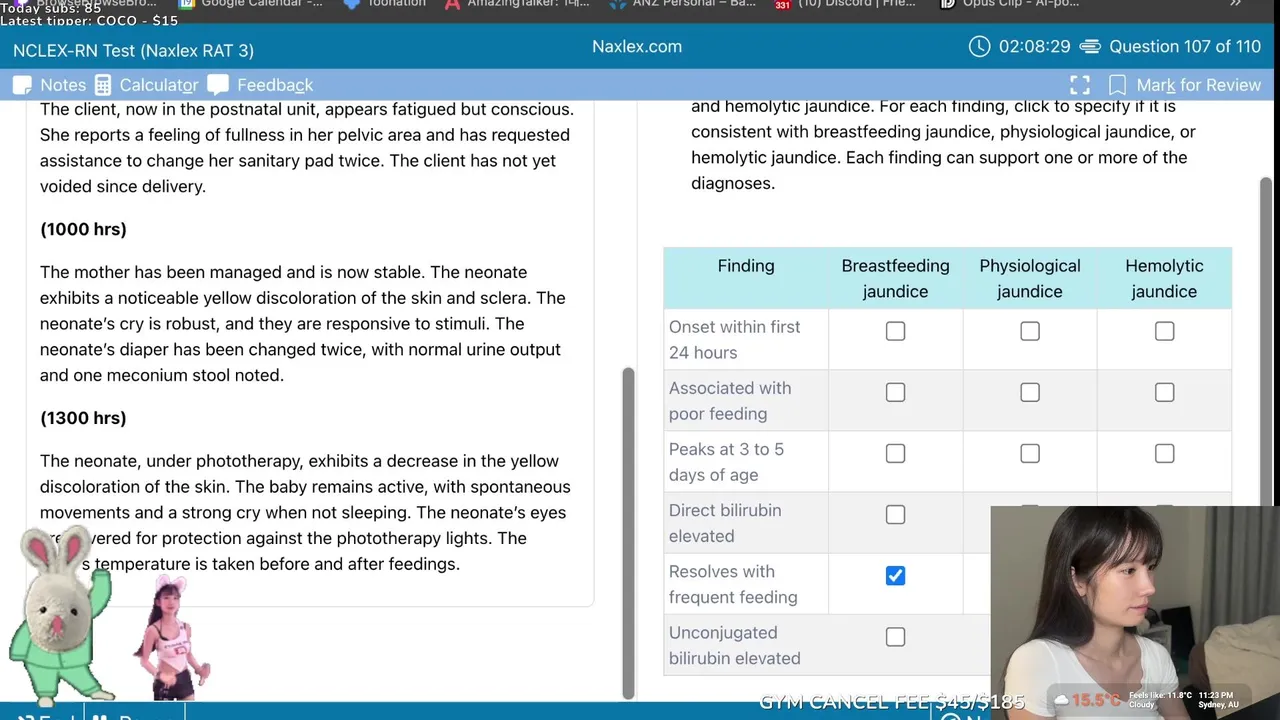The width and height of the screenshot is (1280, 720).
Task: Click the case notes panel scrollbar
Action: click(628, 533)
